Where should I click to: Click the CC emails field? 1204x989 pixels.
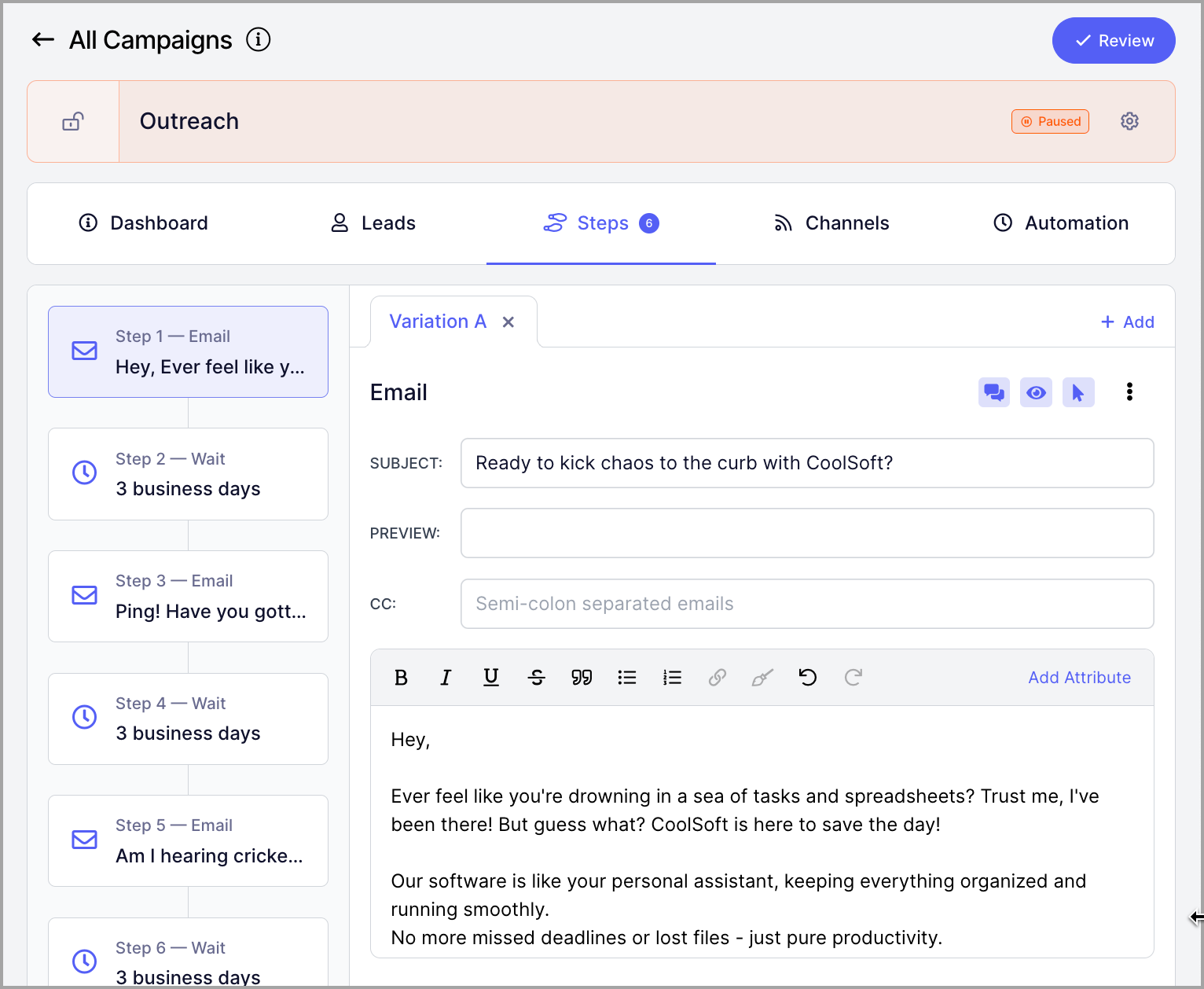(x=807, y=604)
